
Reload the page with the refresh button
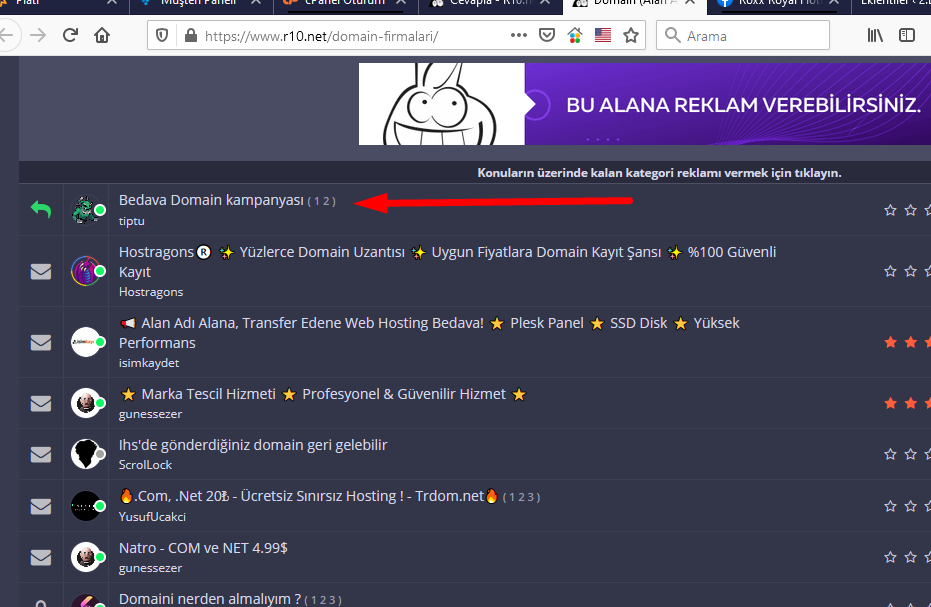70,36
